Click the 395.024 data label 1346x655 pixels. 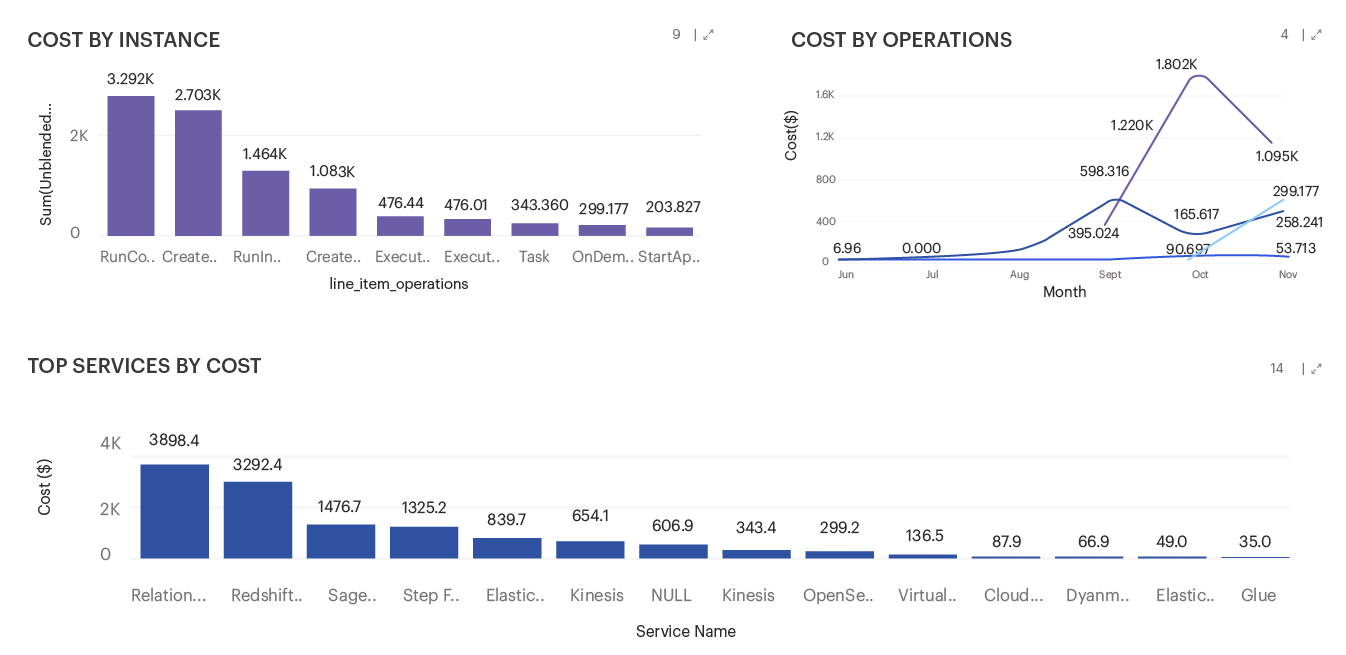point(1093,233)
